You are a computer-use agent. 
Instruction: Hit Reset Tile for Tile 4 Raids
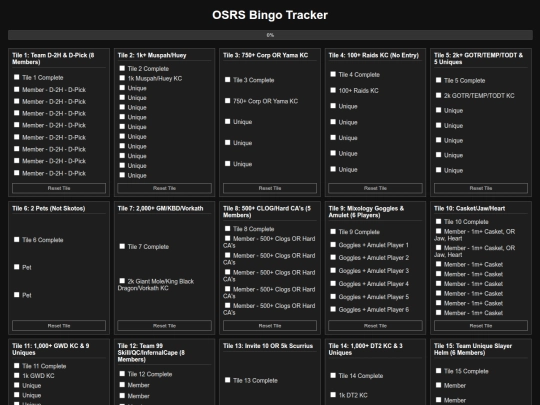pos(375,188)
